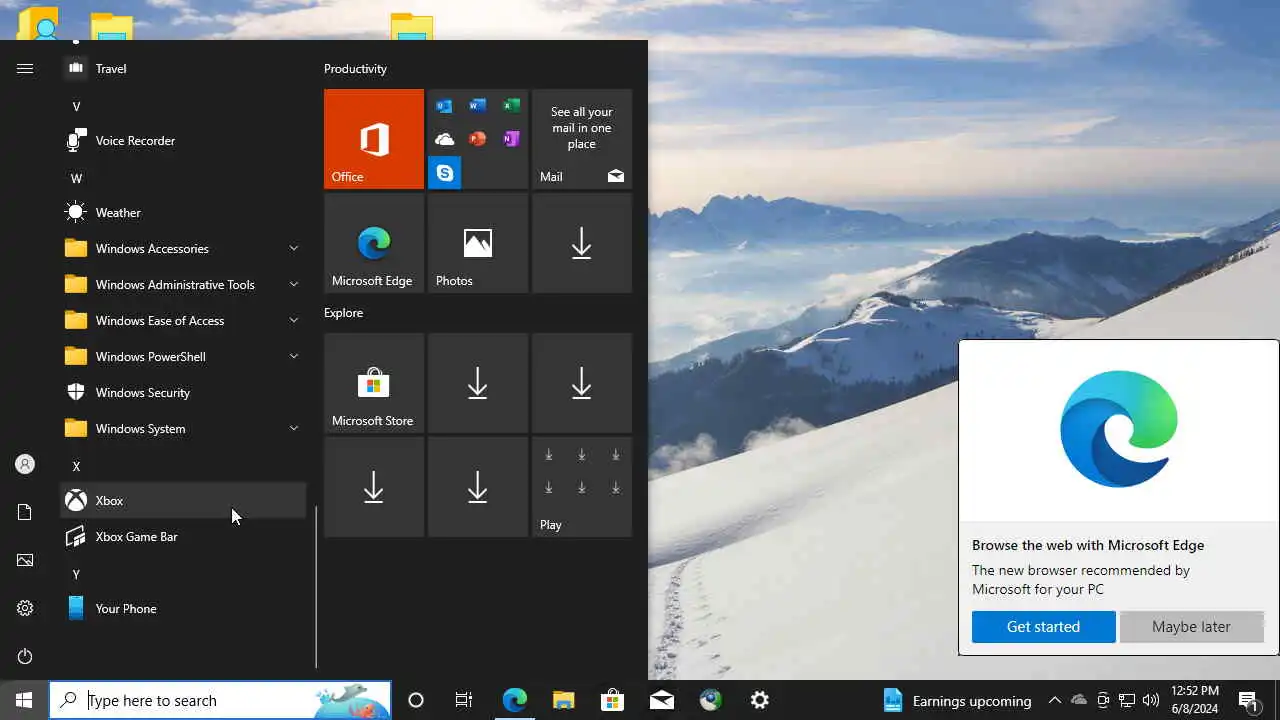Open the Mail tile
This screenshot has height=720, width=1280.
582,139
